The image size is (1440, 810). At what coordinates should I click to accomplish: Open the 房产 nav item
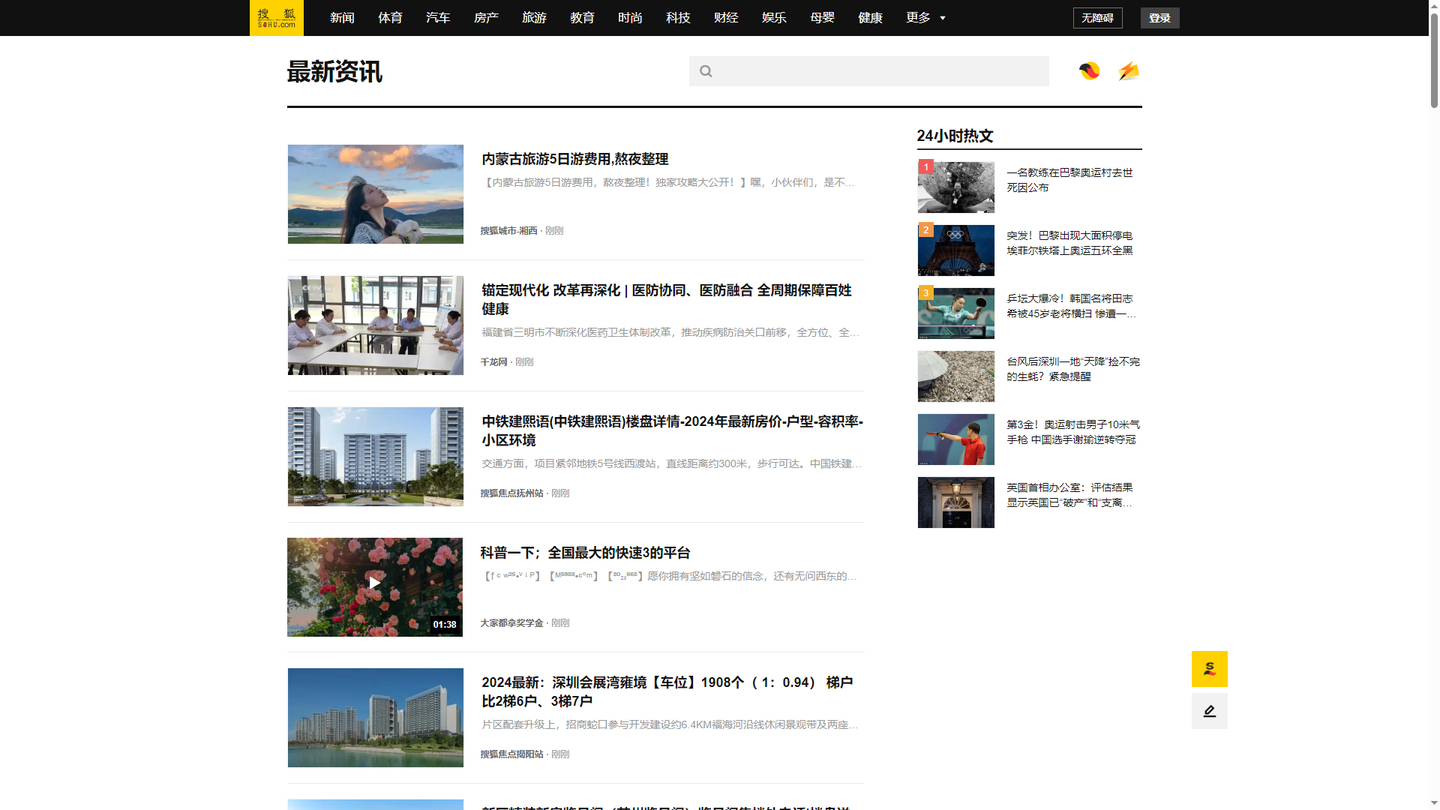coord(486,18)
